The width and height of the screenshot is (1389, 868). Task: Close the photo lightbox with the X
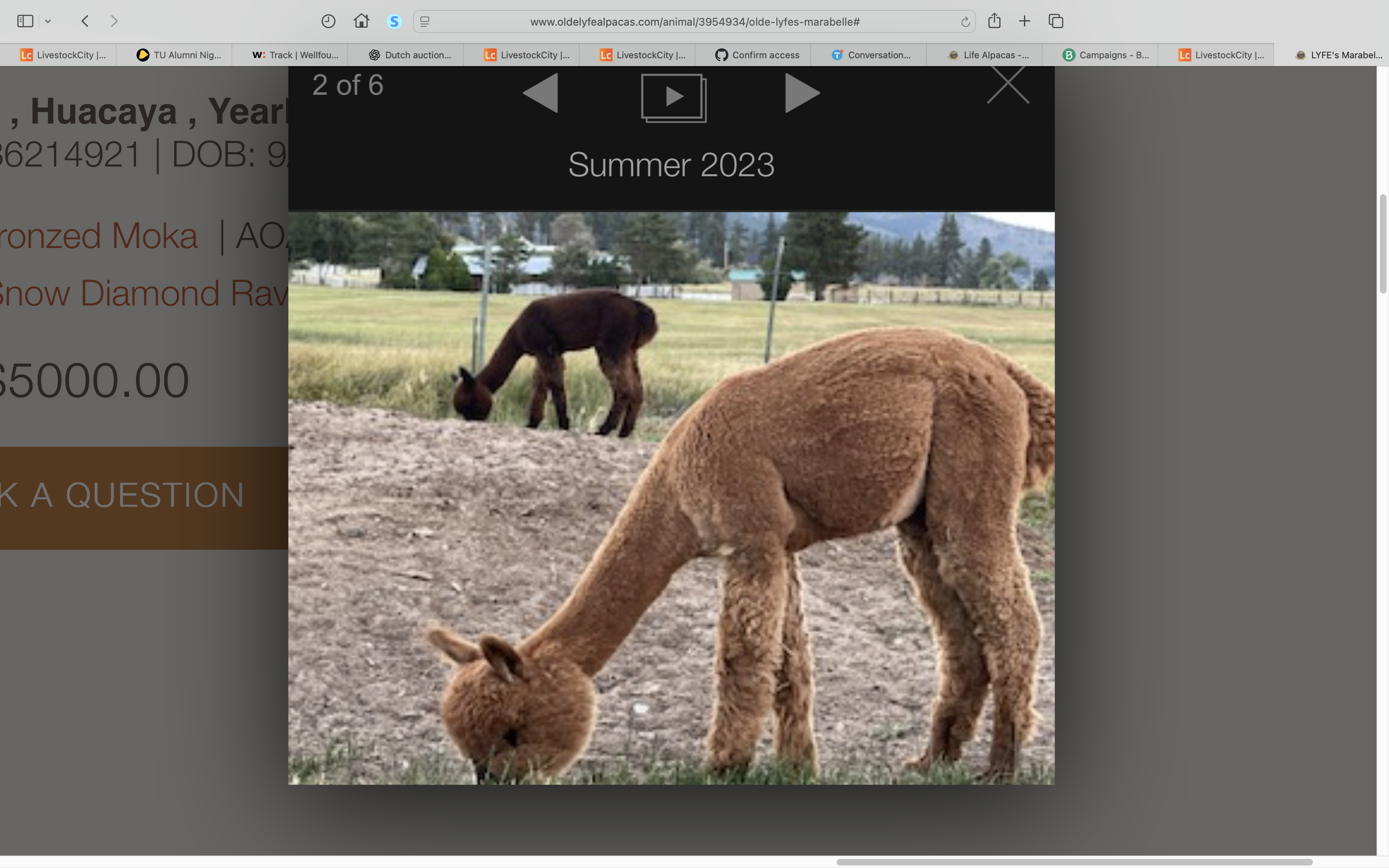1008,84
